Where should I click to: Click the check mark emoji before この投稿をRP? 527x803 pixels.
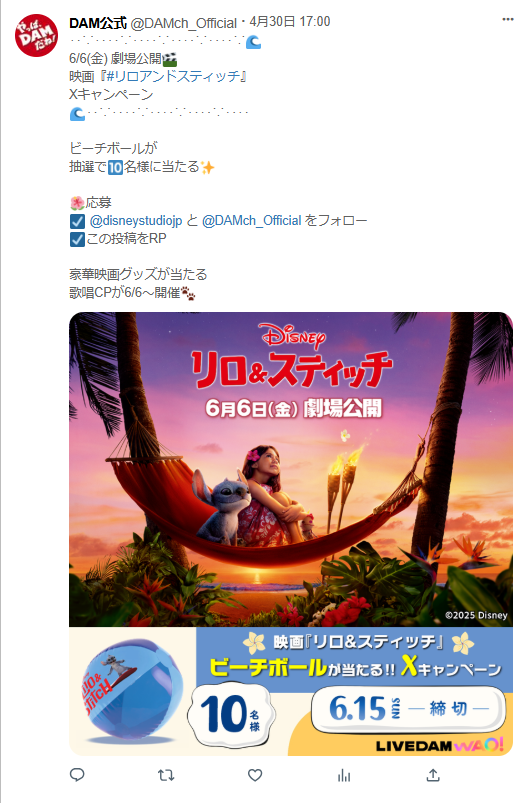tap(77, 239)
